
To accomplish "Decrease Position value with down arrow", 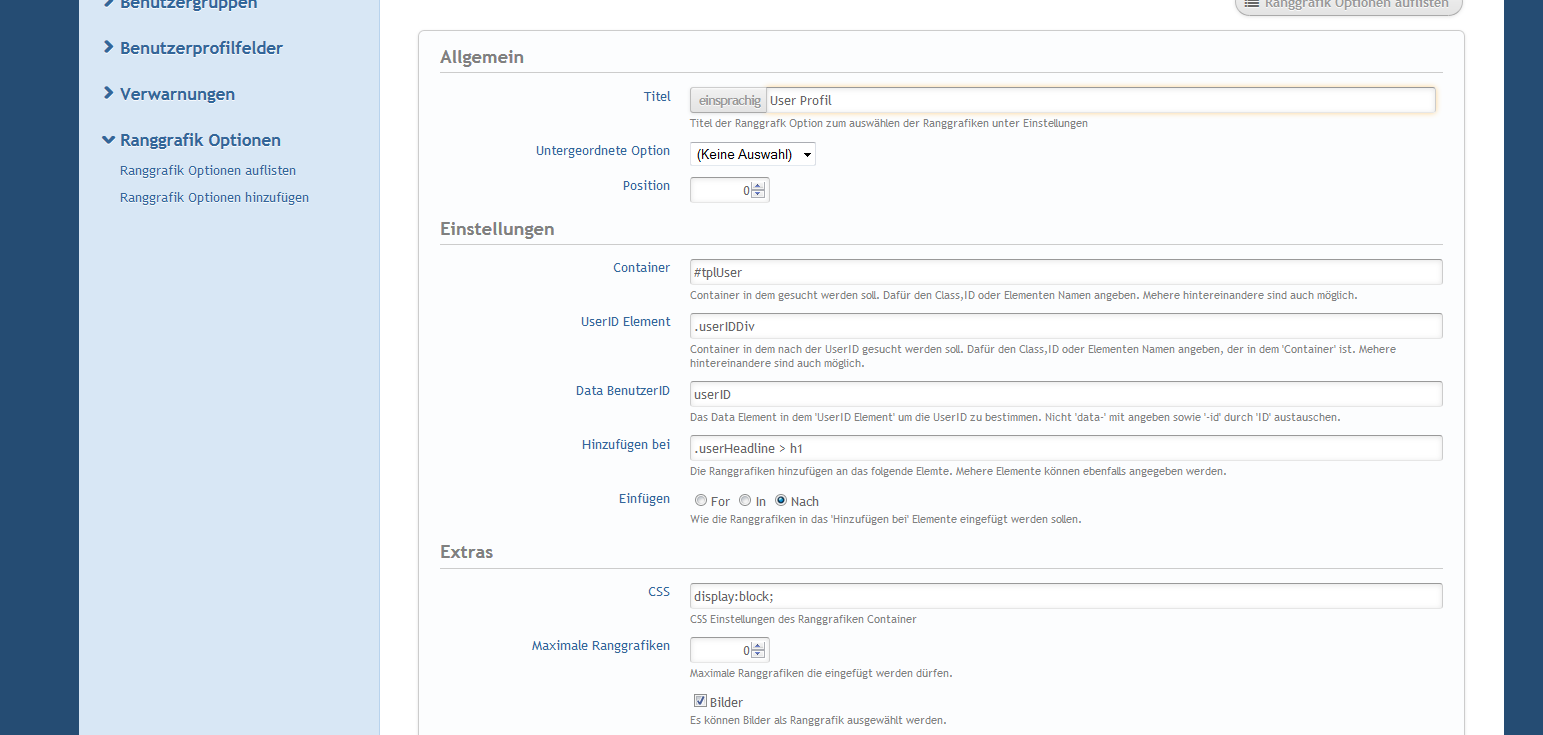I will tap(758, 194).
